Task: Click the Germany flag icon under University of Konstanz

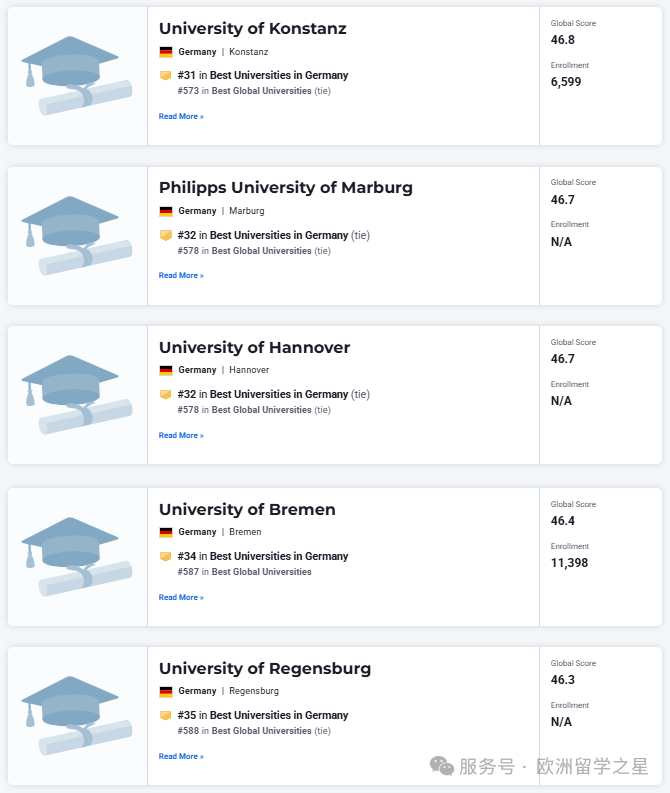Action: (166, 52)
